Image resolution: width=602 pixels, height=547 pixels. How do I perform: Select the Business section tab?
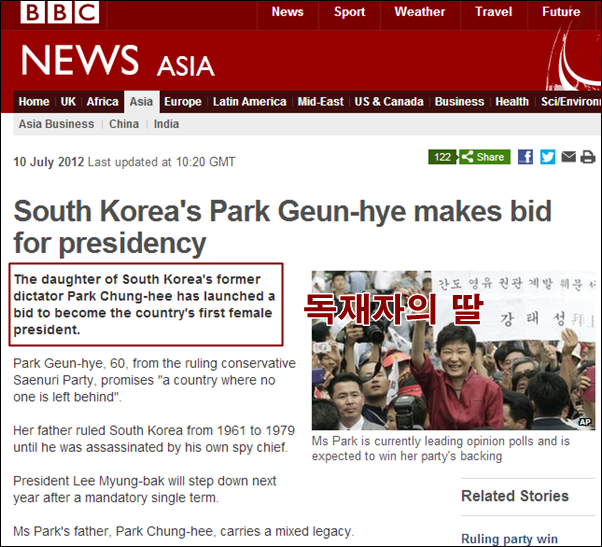459,102
